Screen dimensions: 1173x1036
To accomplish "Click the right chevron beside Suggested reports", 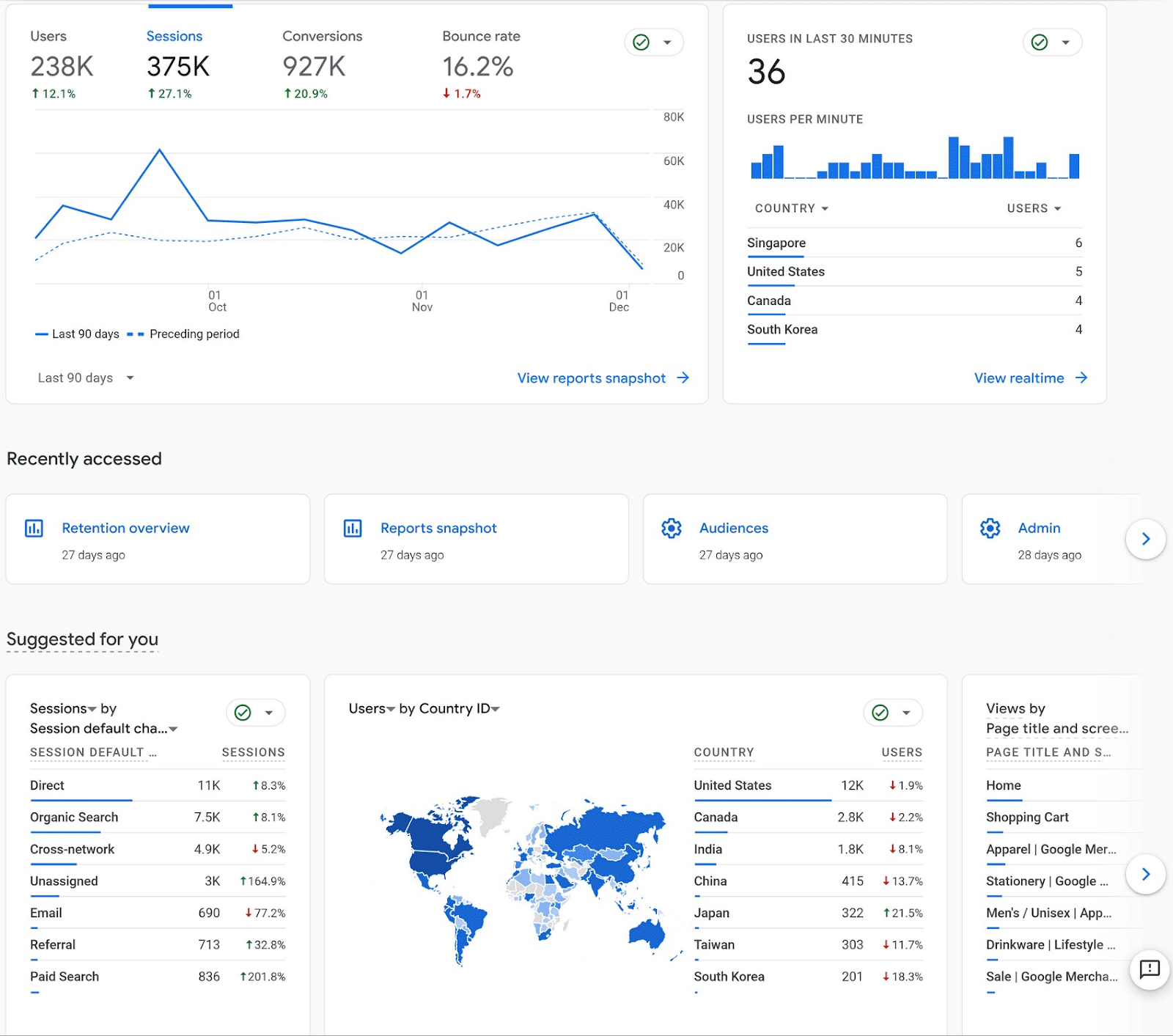I will (1145, 874).
